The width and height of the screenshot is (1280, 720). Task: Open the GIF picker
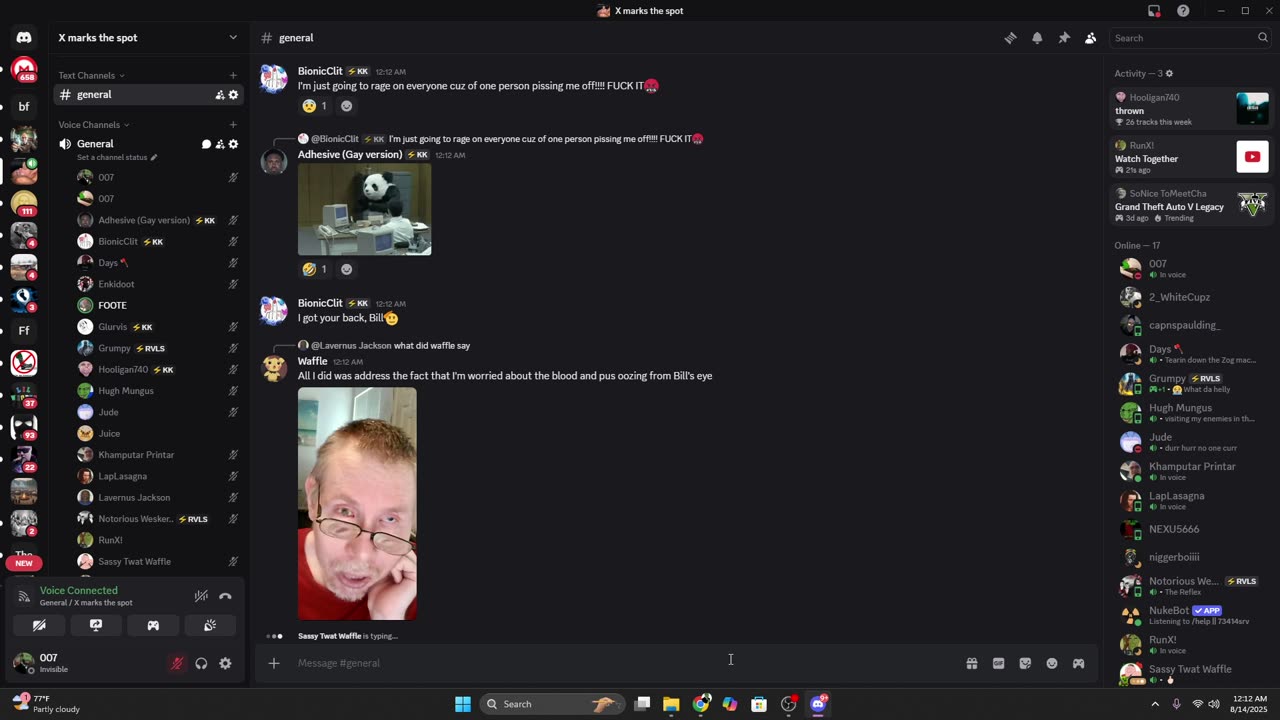click(x=998, y=663)
